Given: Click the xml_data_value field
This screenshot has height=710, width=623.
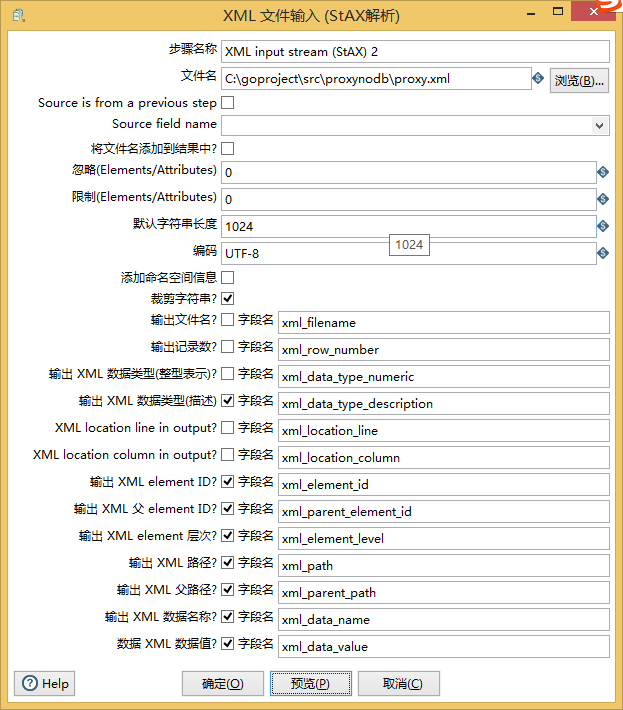Looking at the screenshot, I should coord(444,647).
